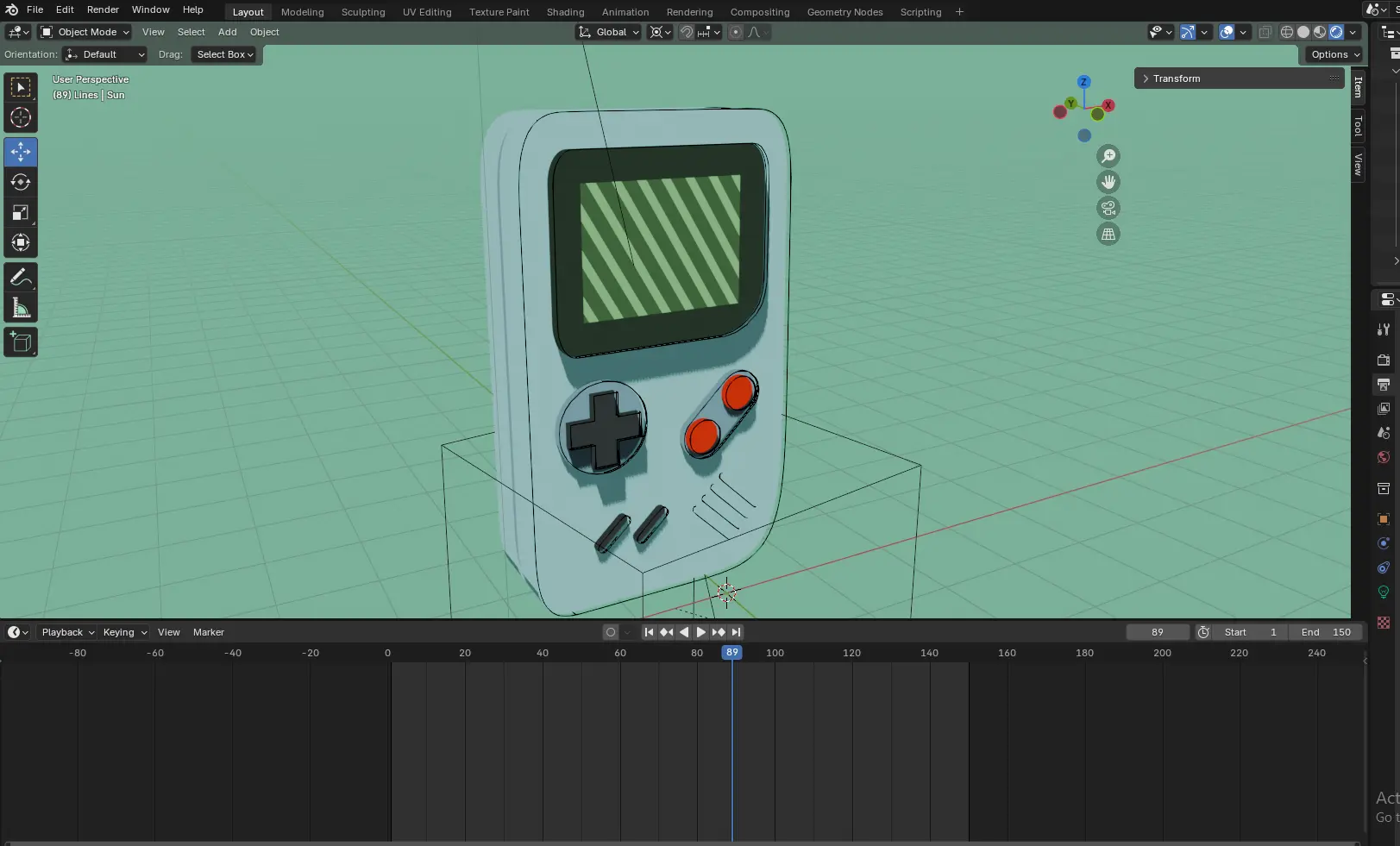Open the File menu
Screen dimensions: 1400x846
35,9
